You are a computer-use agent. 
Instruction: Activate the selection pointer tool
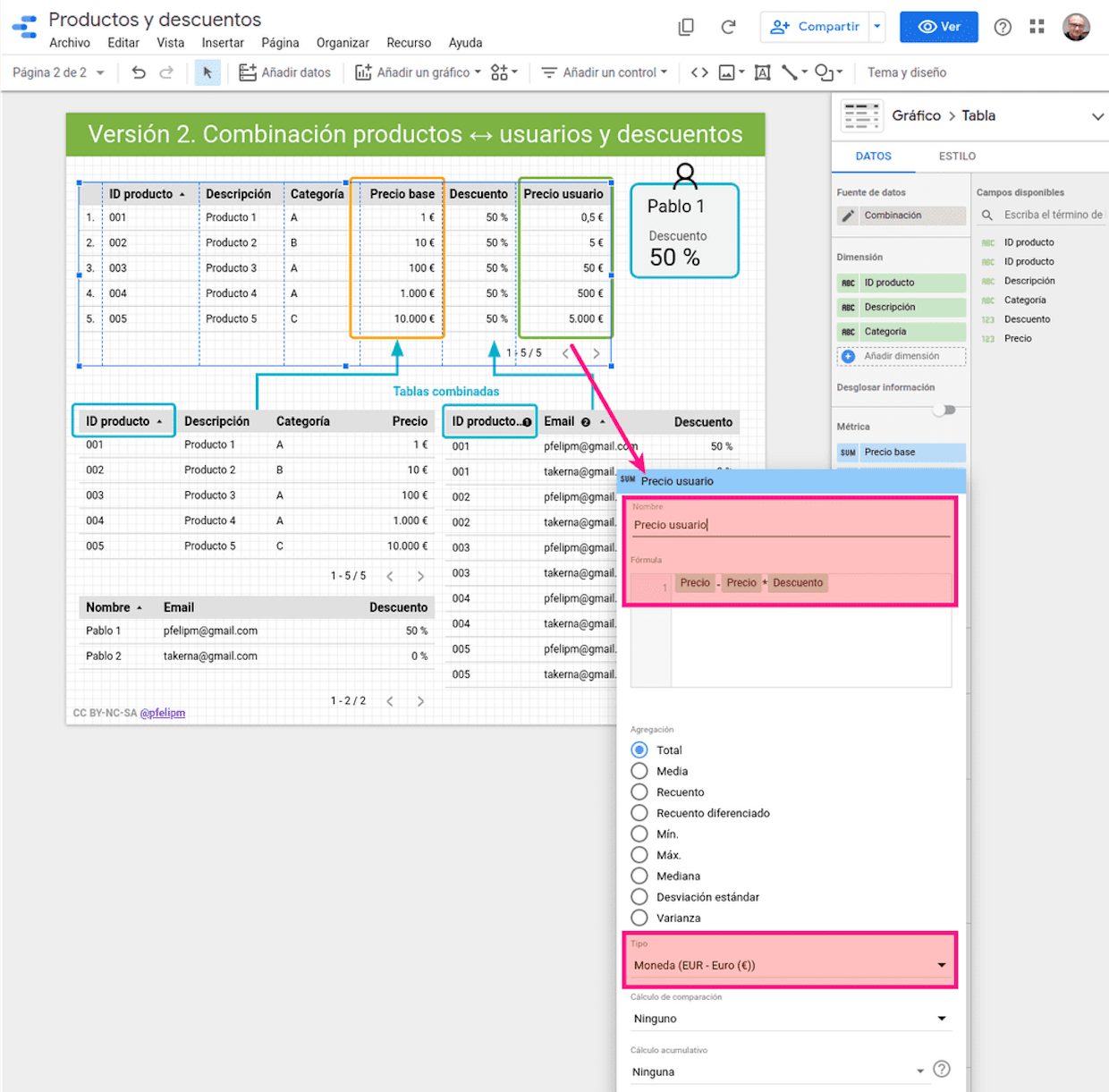click(x=207, y=72)
